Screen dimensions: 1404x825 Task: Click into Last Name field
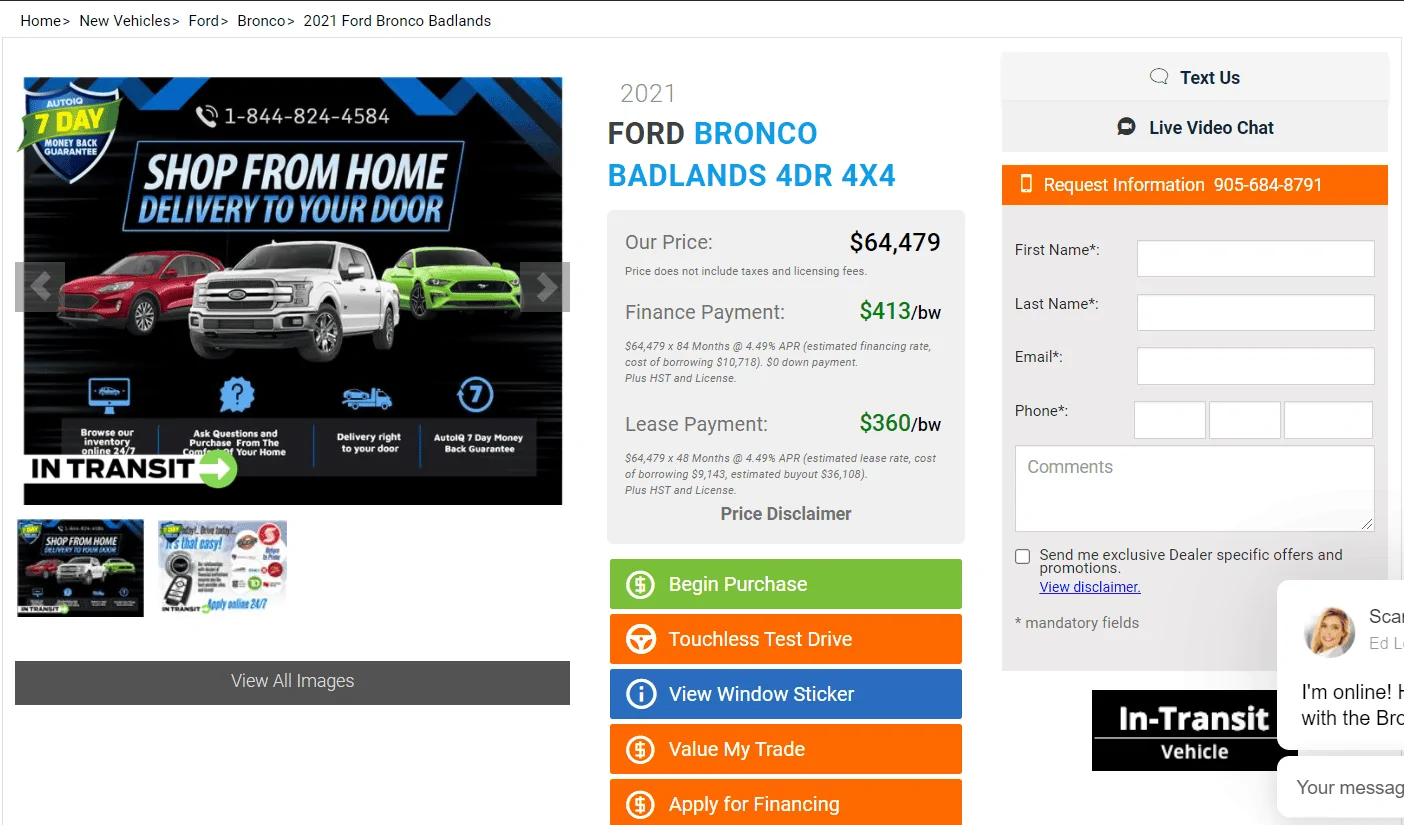point(1255,312)
